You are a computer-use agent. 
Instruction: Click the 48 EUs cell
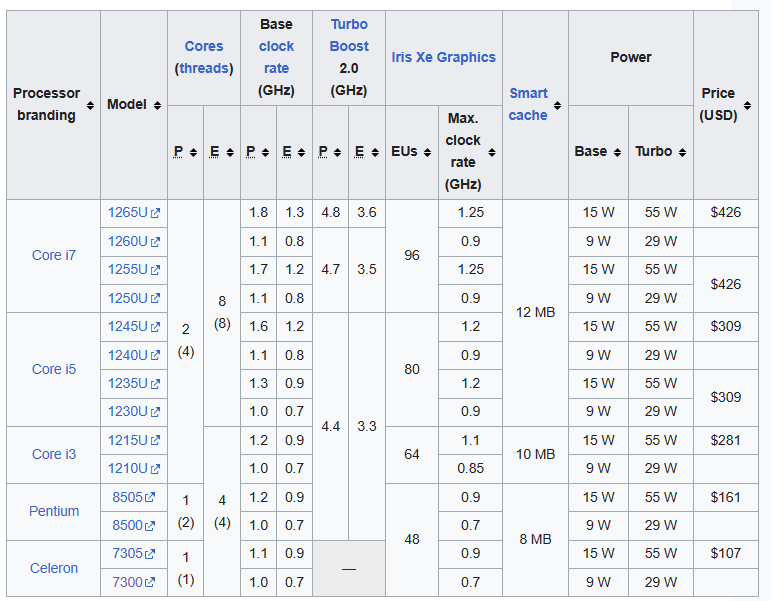pyautogui.click(x=412, y=540)
